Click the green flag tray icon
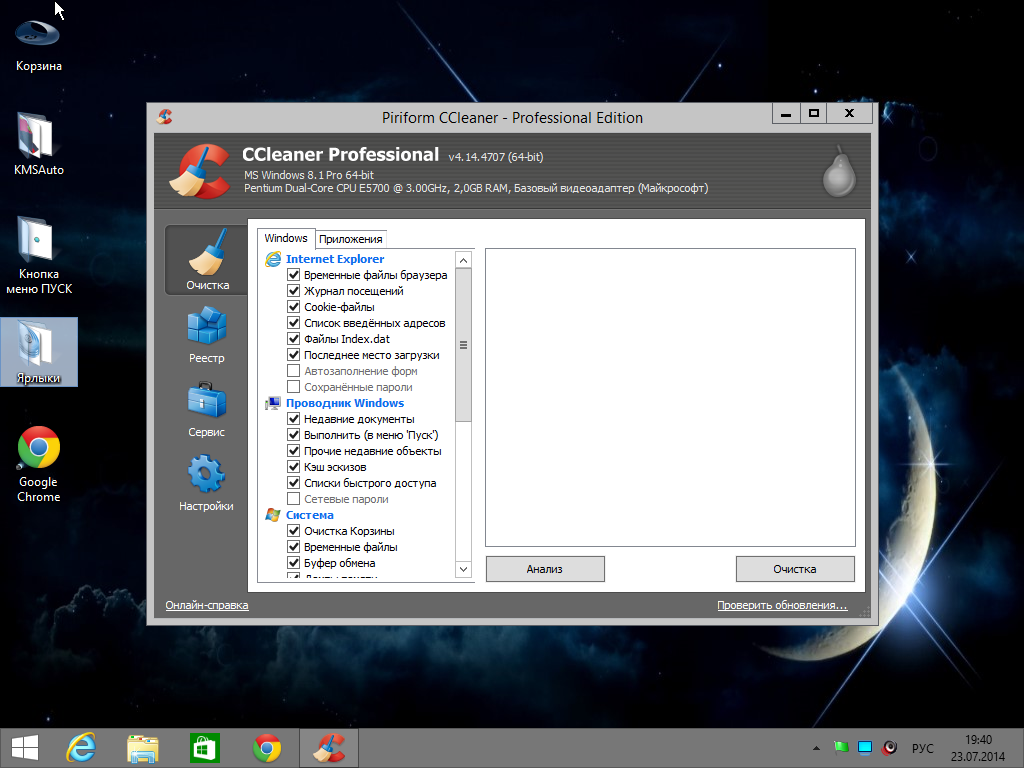1024x768 pixels. [841, 747]
